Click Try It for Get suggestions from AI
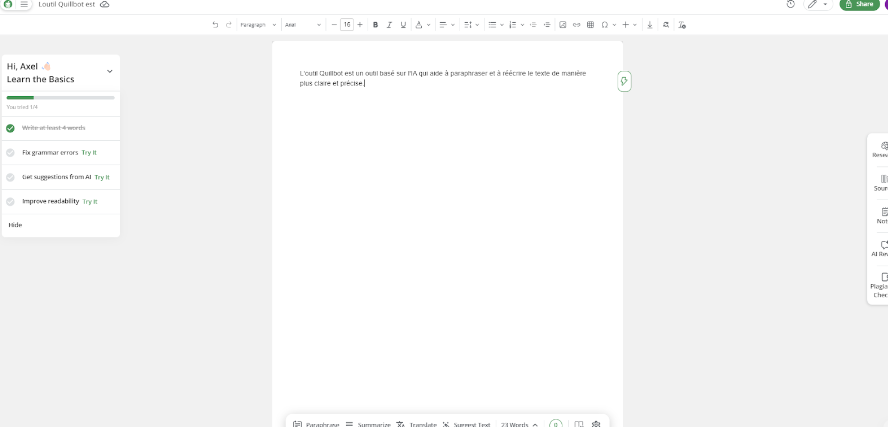The image size is (888, 427). 102,177
